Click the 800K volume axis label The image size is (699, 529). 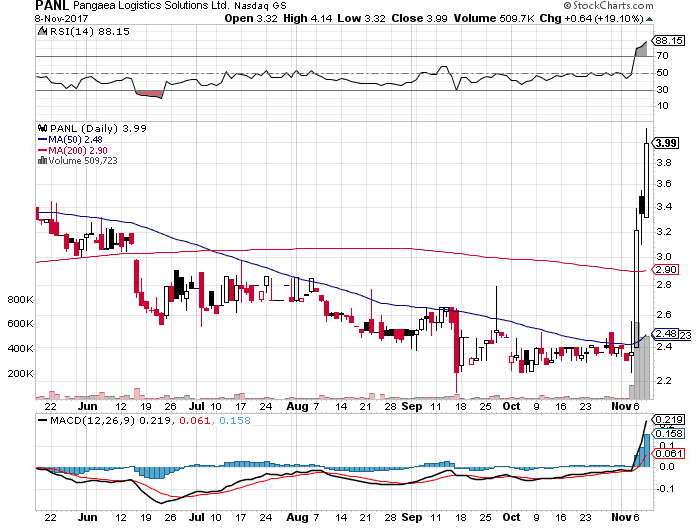click(20, 299)
